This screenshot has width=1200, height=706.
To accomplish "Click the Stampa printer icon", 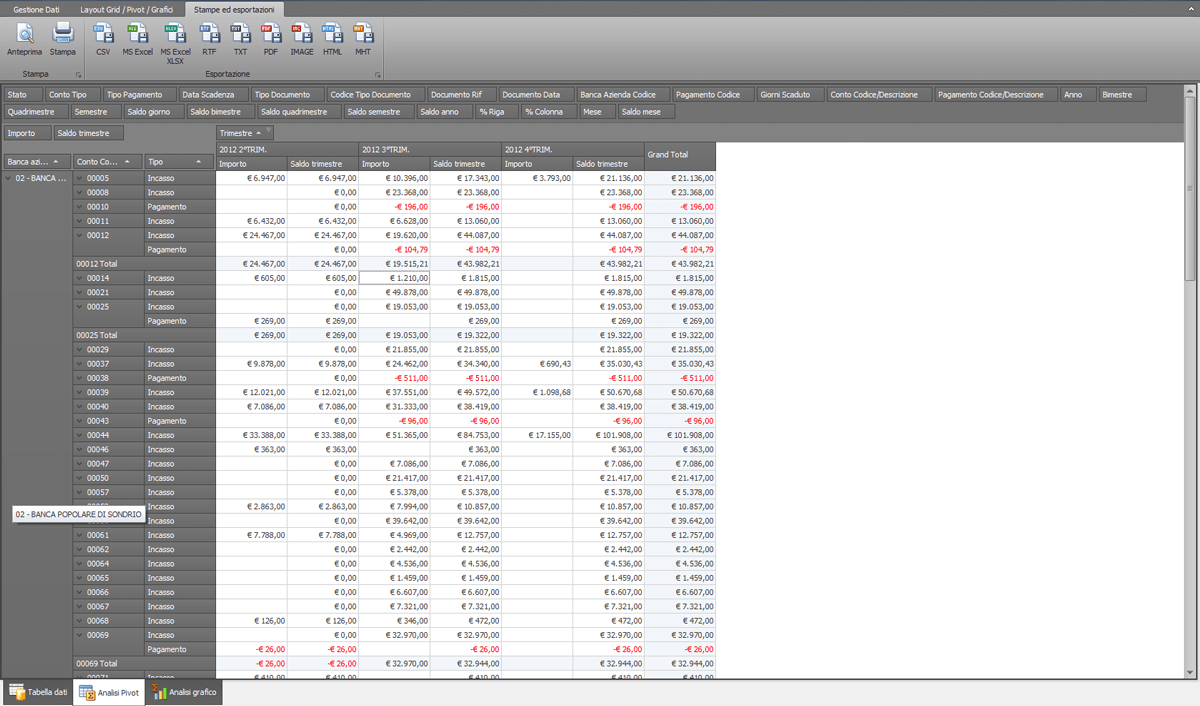I will coord(63,38).
